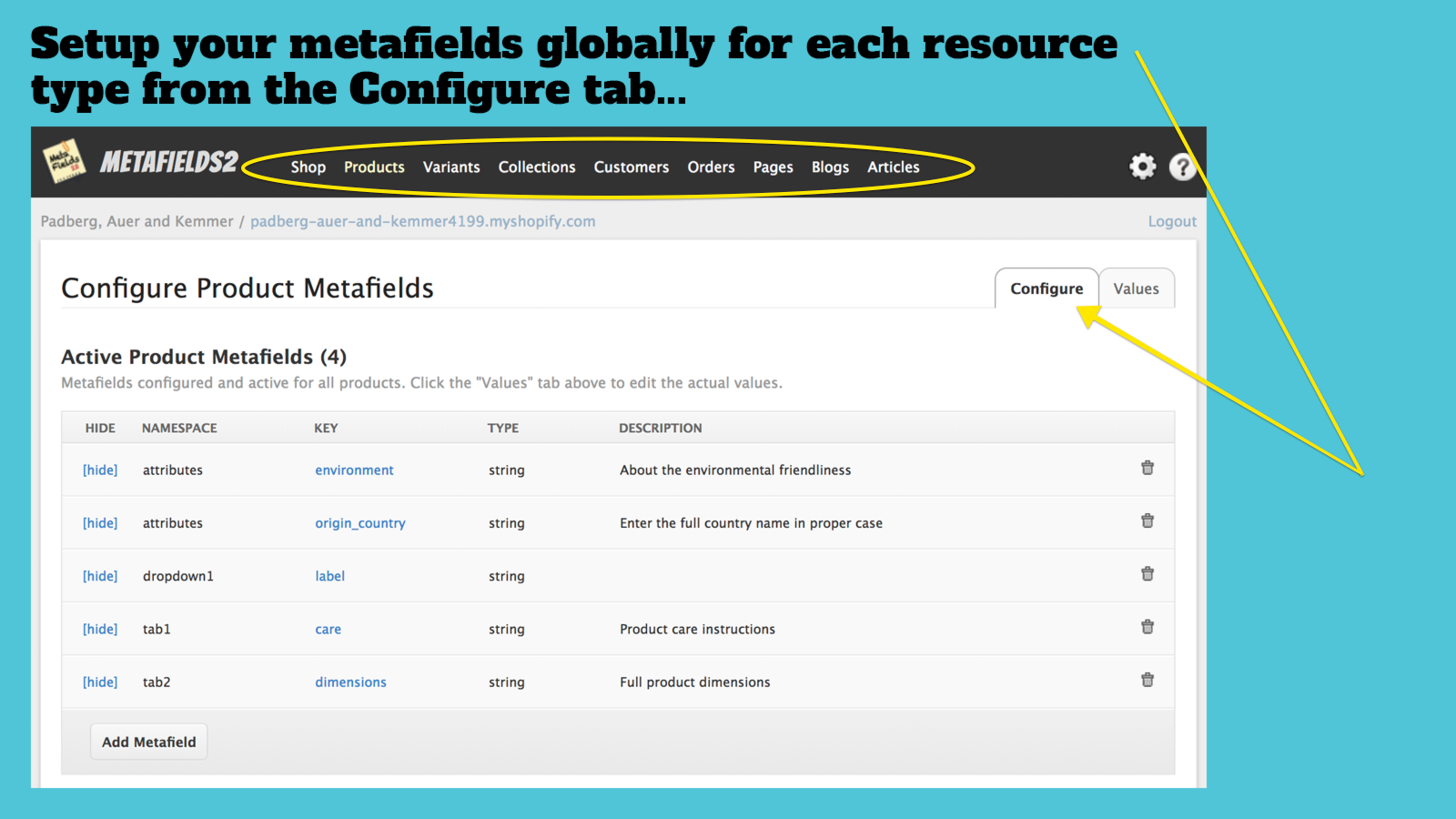Image resolution: width=1456 pixels, height=819 pixels.
Task: Trash the dimensions metafield row
Action: 1148,680
